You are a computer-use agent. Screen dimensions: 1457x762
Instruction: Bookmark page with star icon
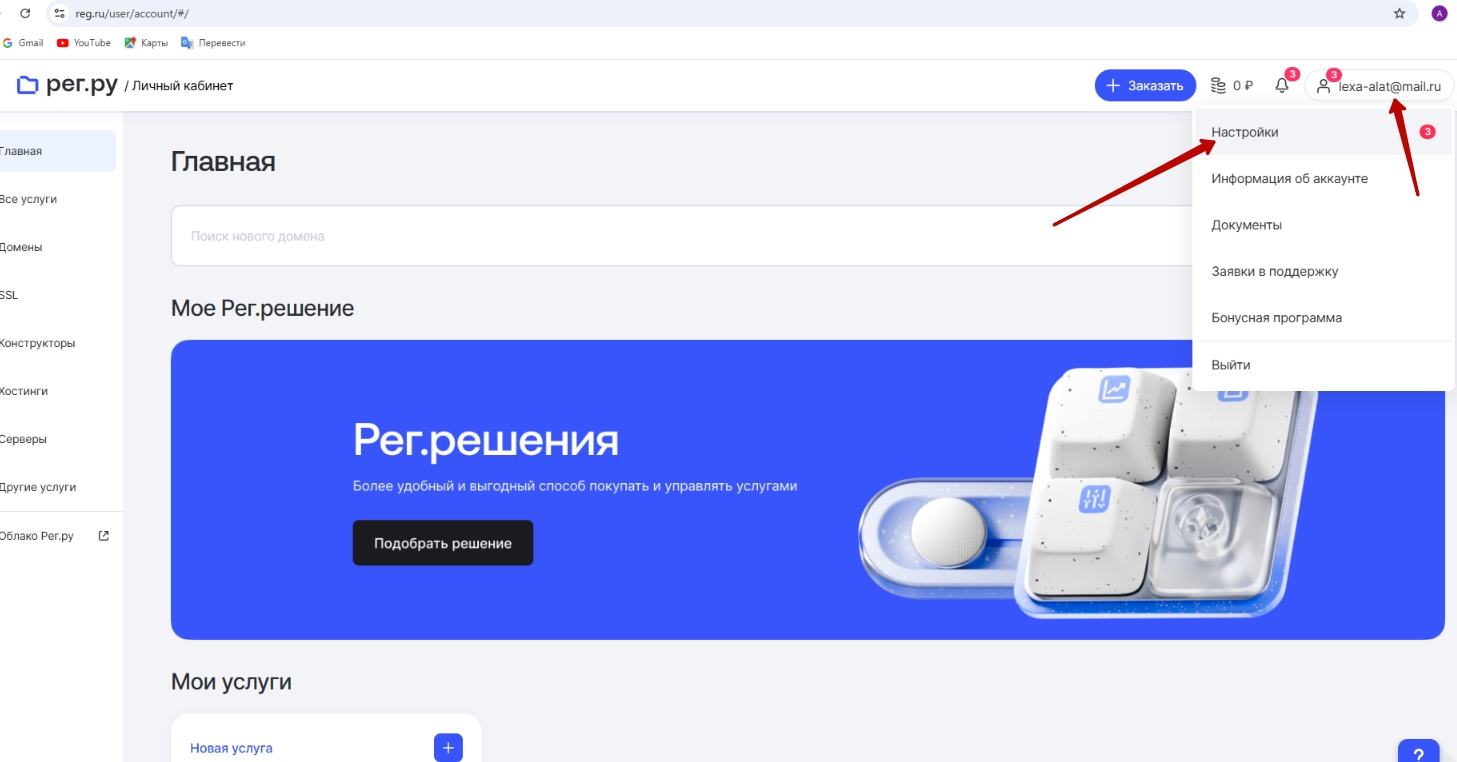point(1399,14)
